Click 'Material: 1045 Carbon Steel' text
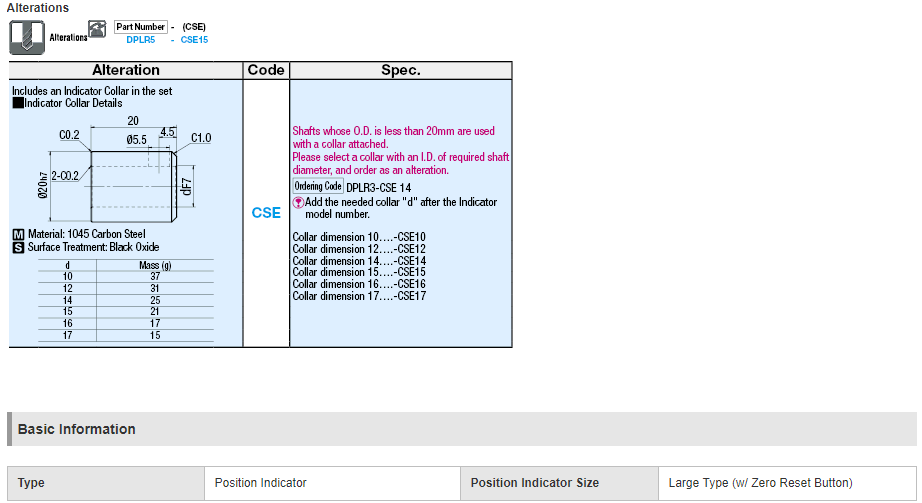The width and height of the screenshot is (922, 503). pyautogui.click(x=86, y=234)
